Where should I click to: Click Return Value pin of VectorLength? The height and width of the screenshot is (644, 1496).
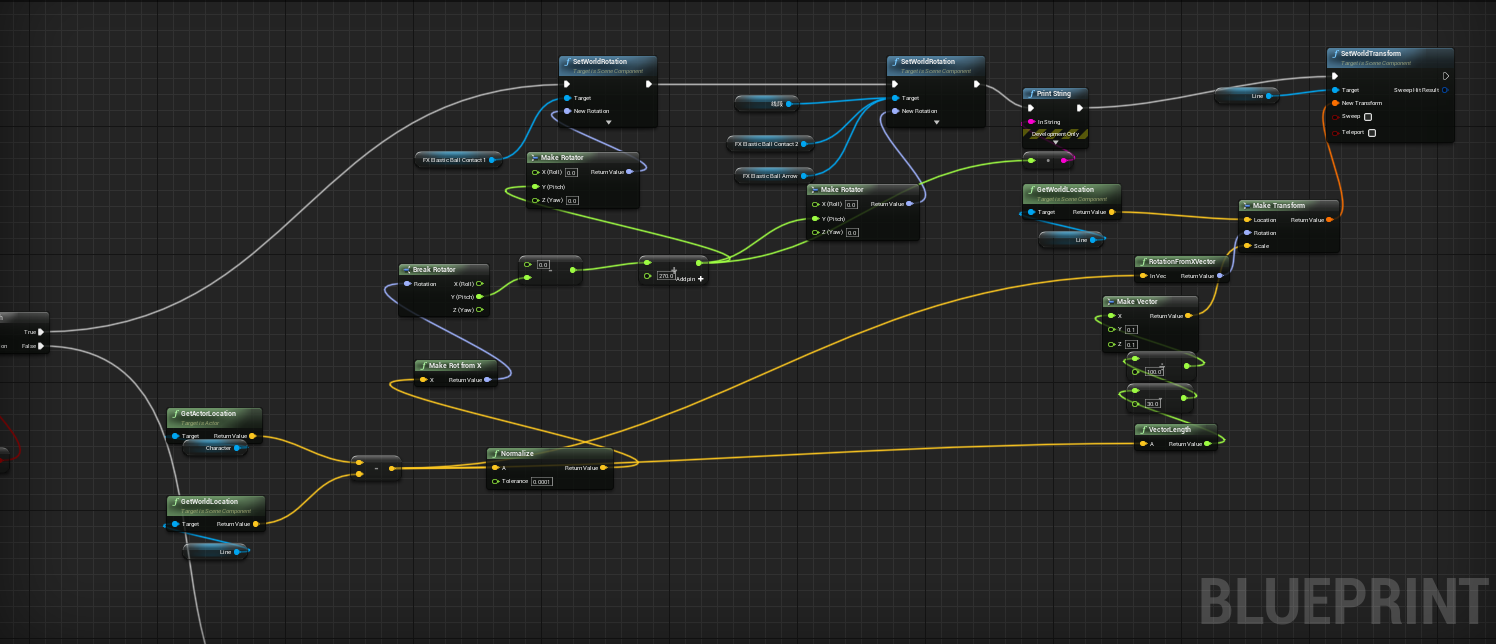tap(1208, 444)
